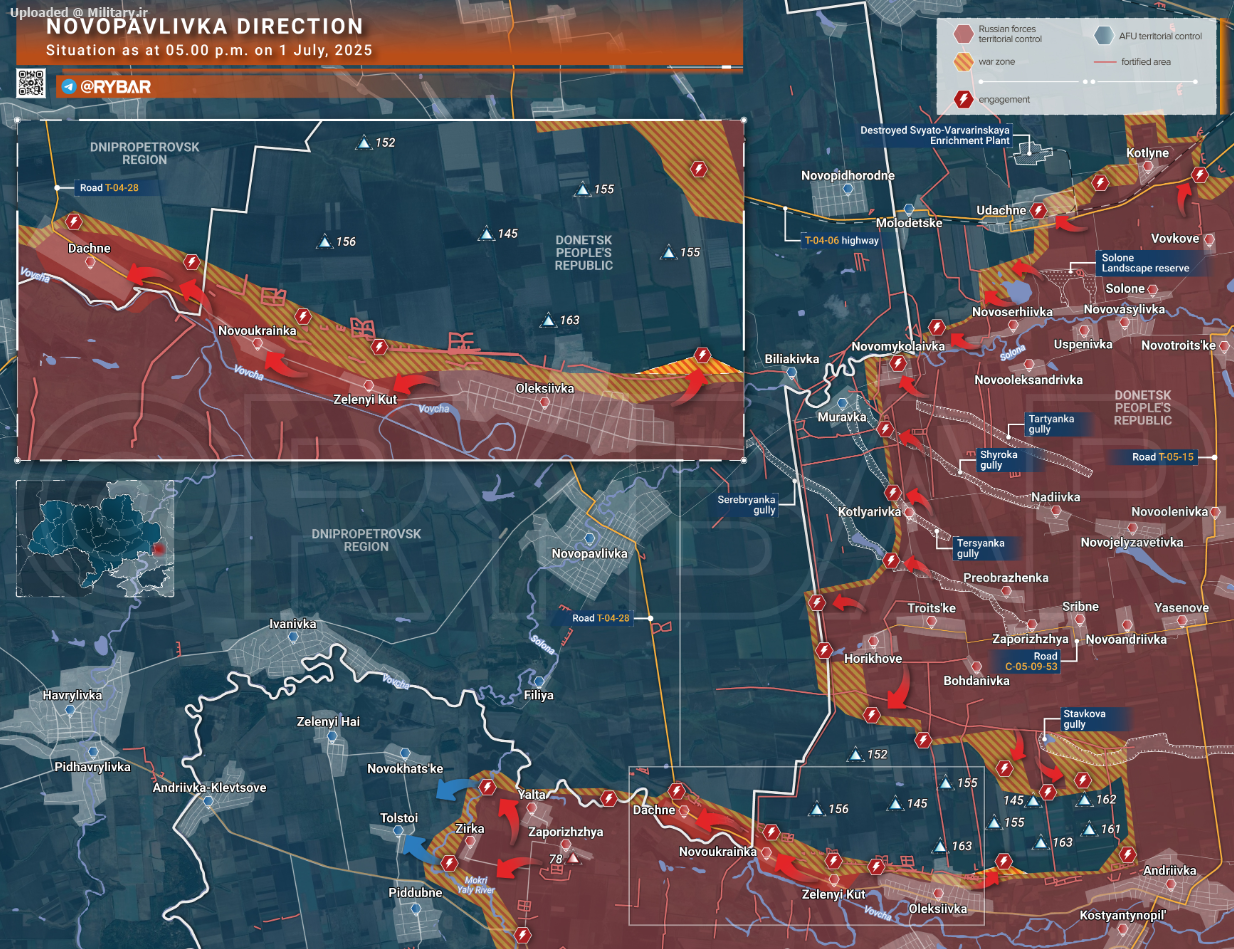The width and height of the screenshot is (1234, 949).
Task: Click the Molodetske label
Action: tap(909, 223)
